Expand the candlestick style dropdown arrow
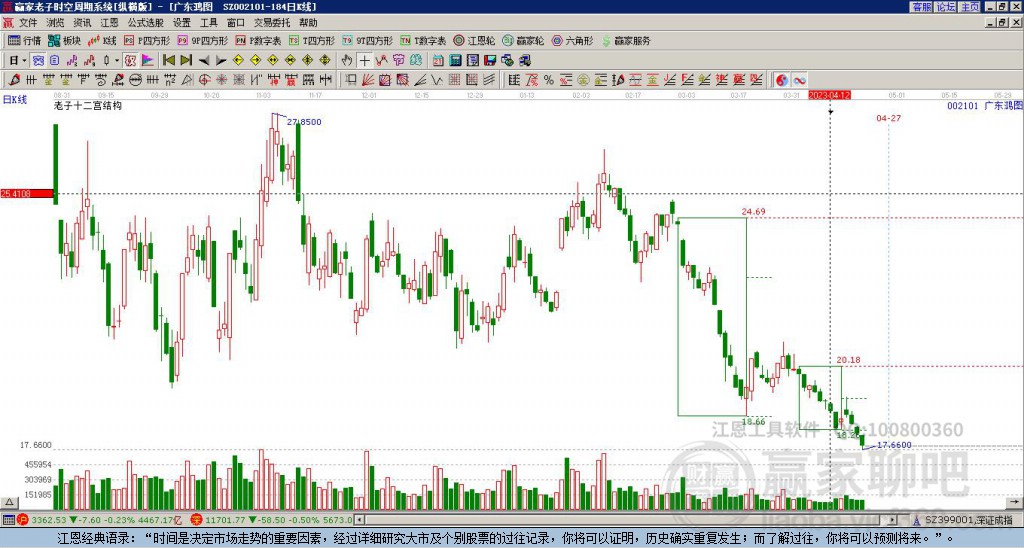This screenshot has width=1024, height=548. pyautogui.click(x=117, y=61)
